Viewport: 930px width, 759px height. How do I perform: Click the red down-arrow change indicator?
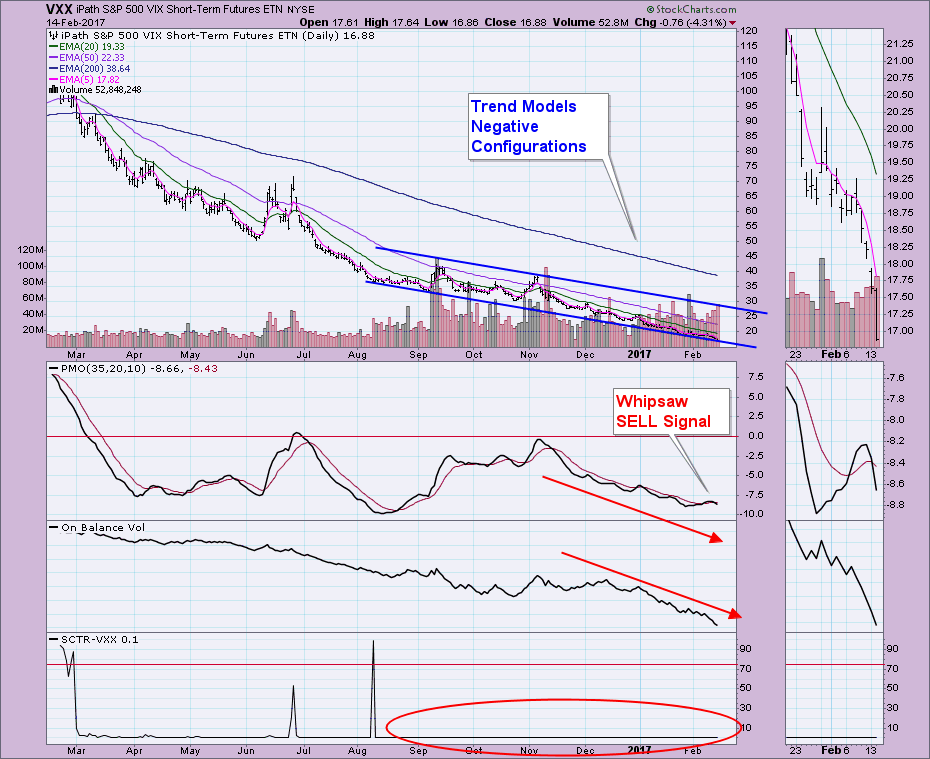point(732,23)
